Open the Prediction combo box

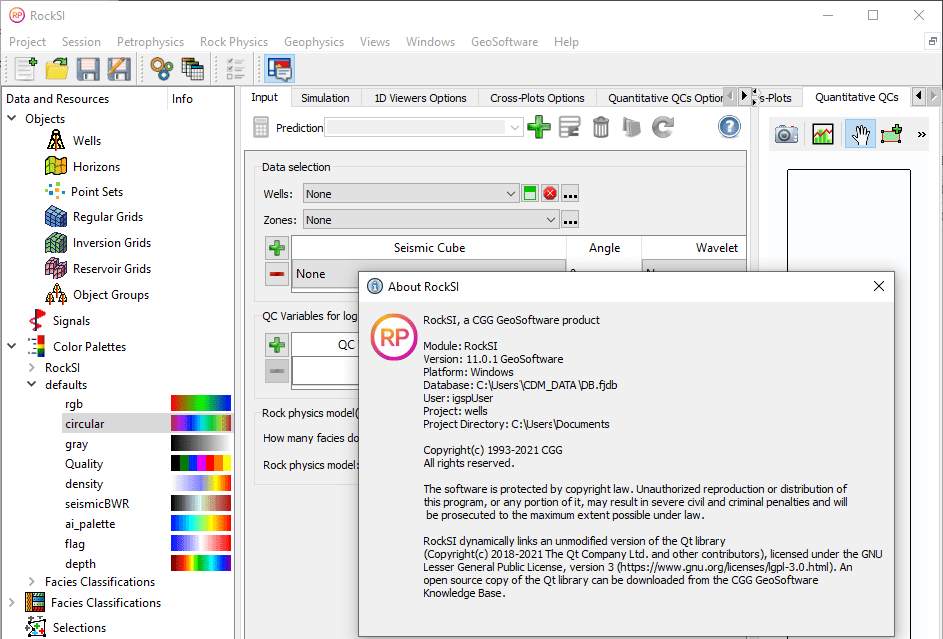click(x=423, y=127)
